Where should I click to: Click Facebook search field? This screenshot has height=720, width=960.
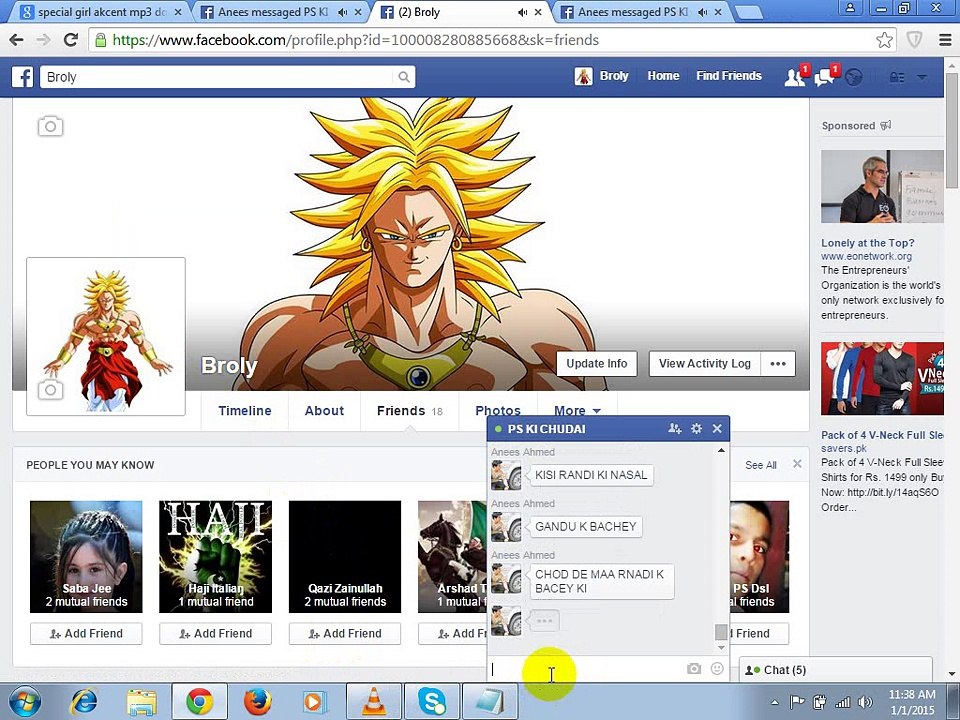coord(218,77)
